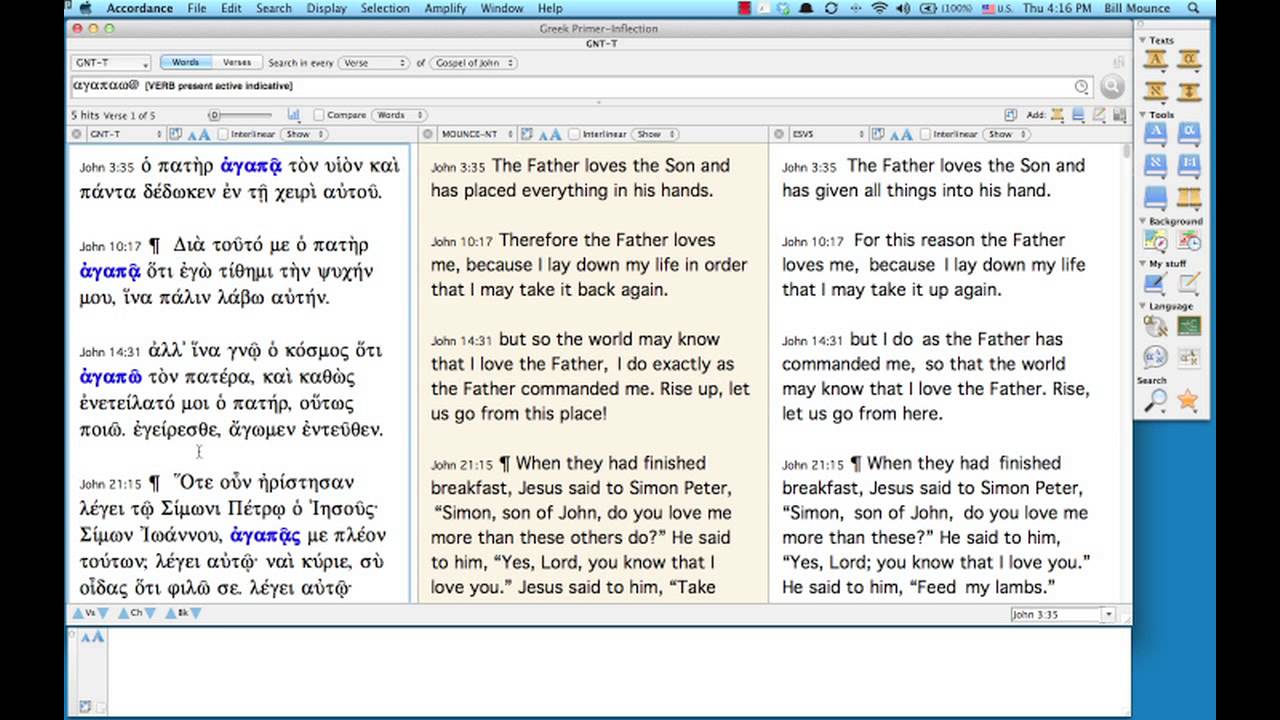The height and width of the screenshot is (720, 1280).
Task: Click the speech bubble icon in Language
Action: point(1156,357)
